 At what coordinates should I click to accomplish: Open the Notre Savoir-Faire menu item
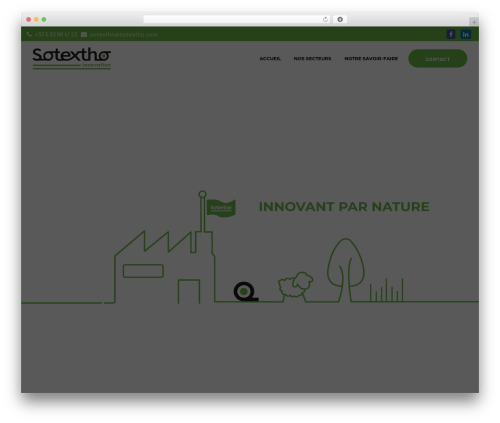(371, 59)
